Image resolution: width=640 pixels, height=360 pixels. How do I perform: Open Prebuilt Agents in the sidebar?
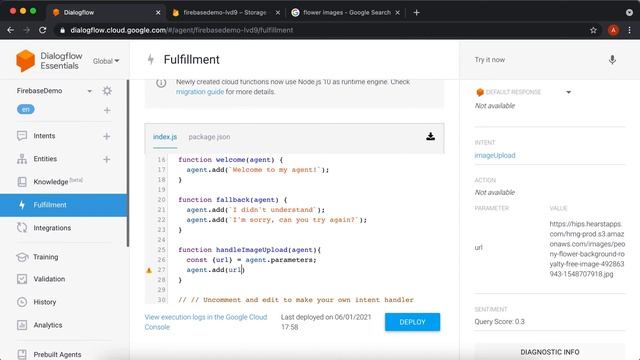[57, 355]
